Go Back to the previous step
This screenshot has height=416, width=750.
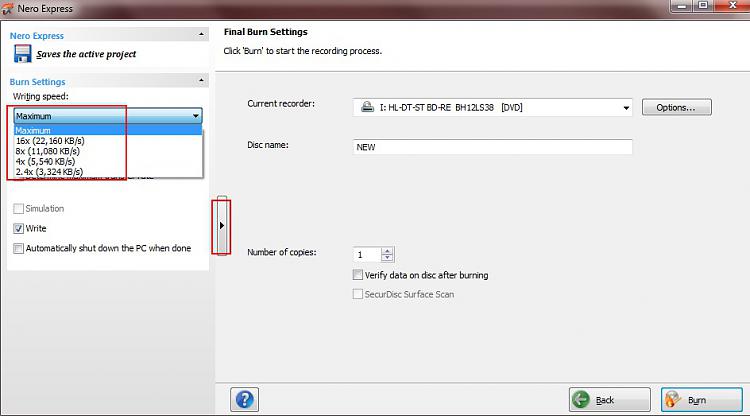point(609,399)
